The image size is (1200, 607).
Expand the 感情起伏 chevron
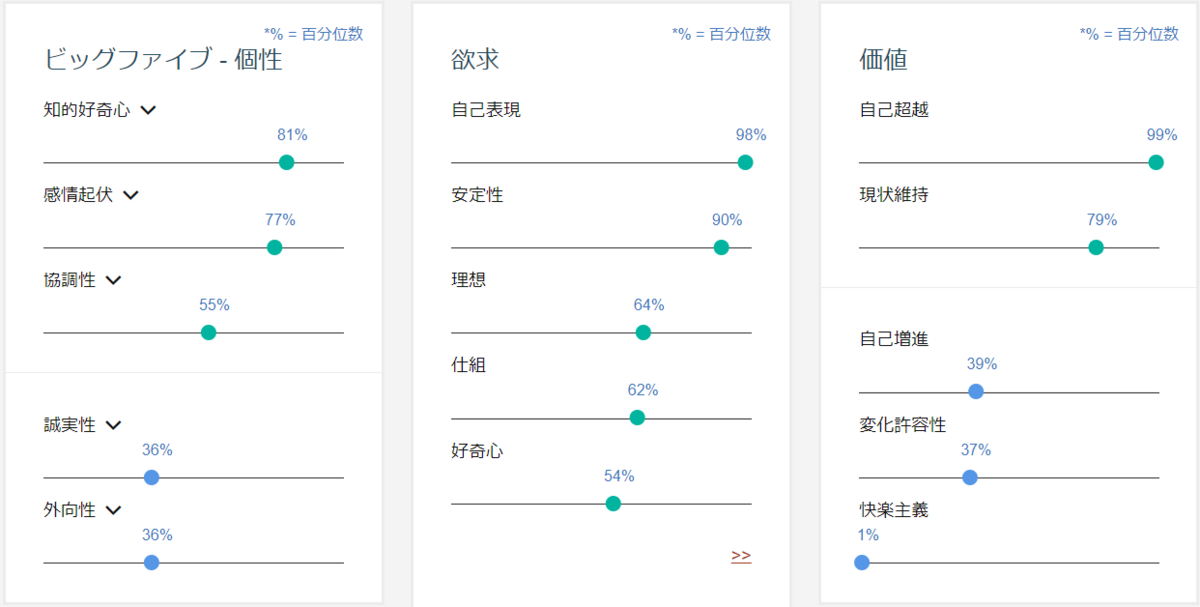tap(131, 195)
